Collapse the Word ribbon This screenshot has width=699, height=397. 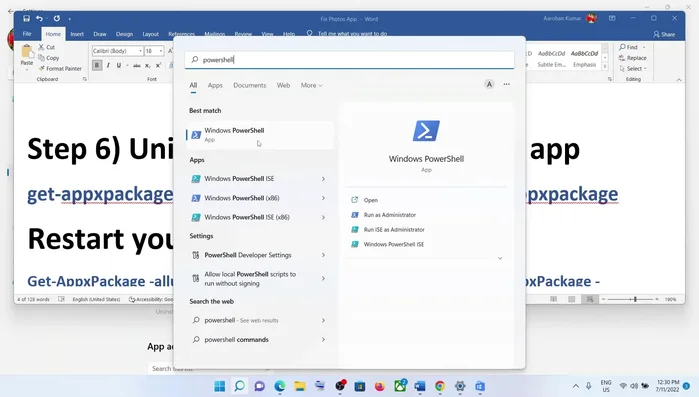pos(678,79)
